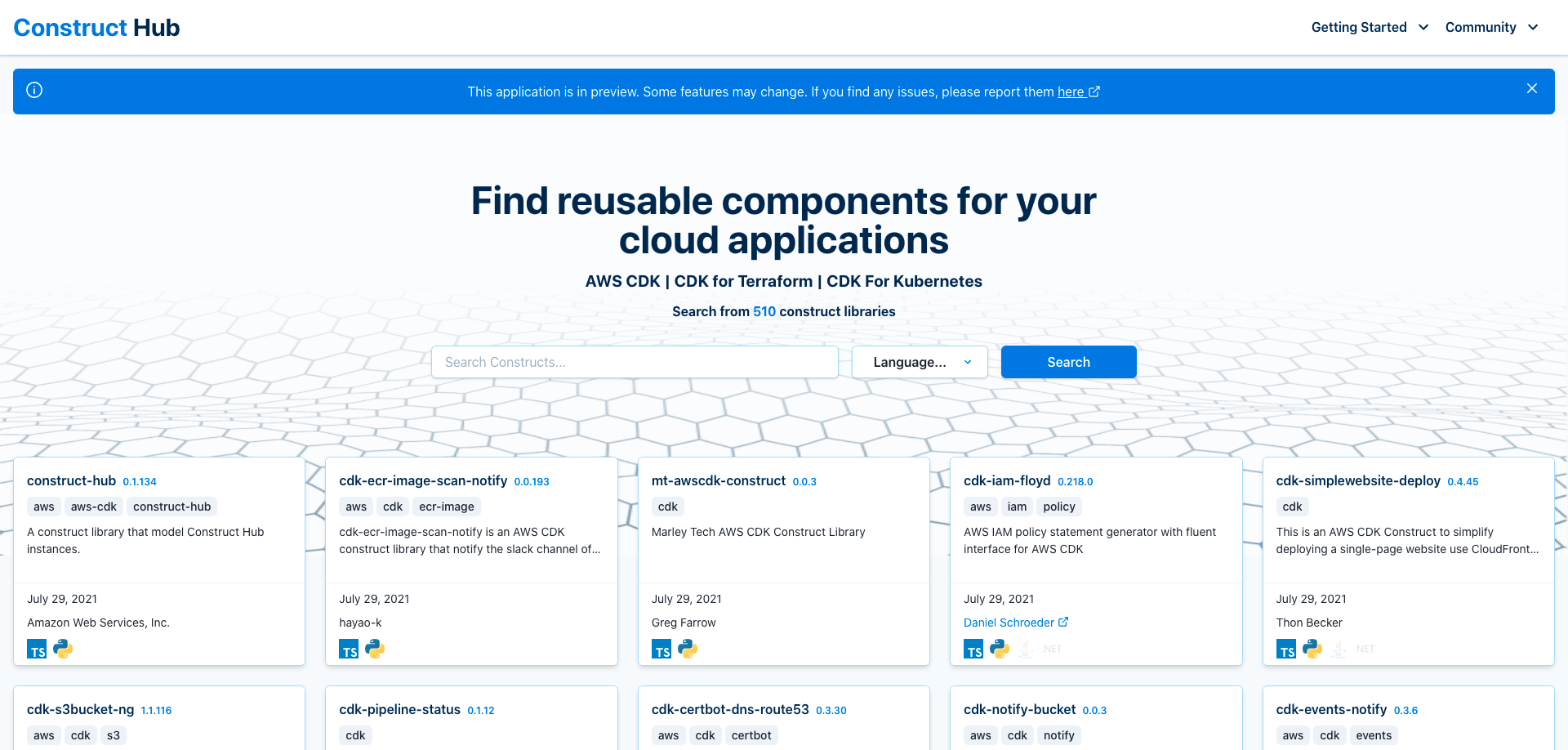The width and height of the screenshot is (1568, 750).
Task: Click the TypeScript icon on construct-hub card
Action: (x=37, y=650)
